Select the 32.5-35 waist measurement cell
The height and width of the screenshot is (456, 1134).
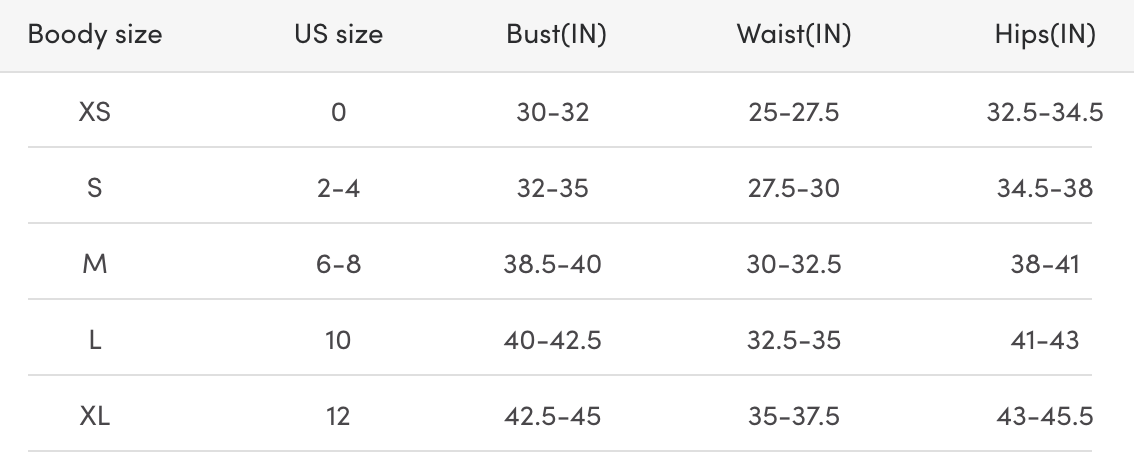[x=794, y=340]
